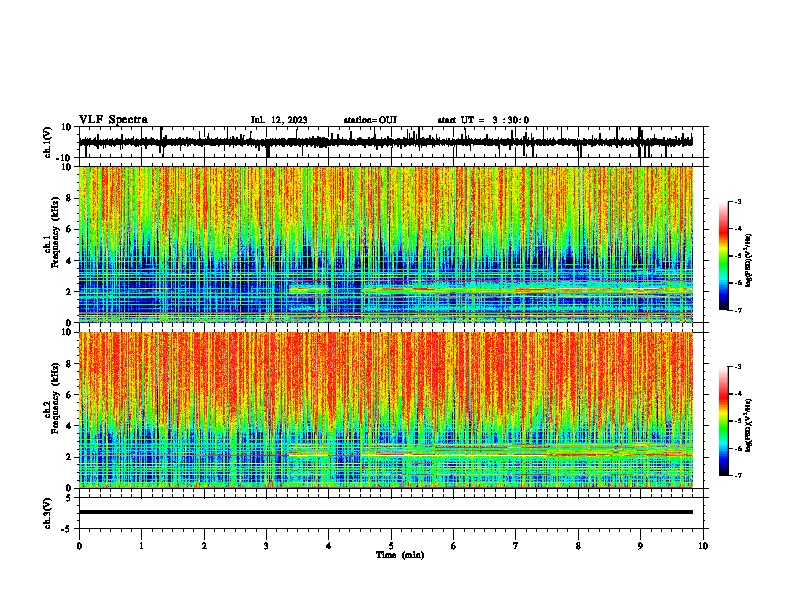Click the -10 tick on ch.1(V) axis
This screenshot has height=612, width=792.
[65, 158]
